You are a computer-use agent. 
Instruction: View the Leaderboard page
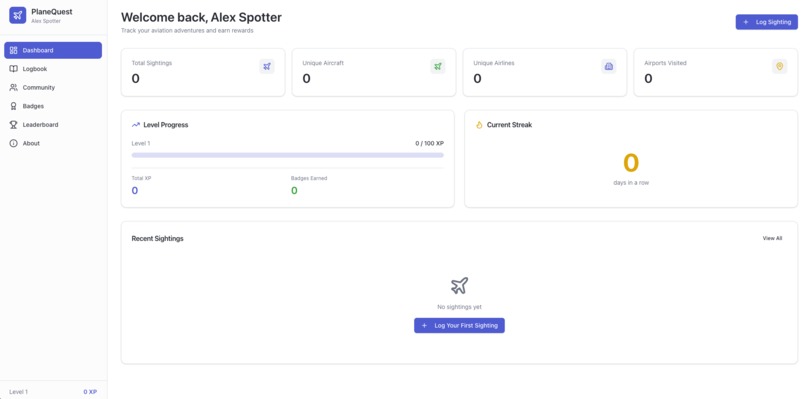[x=53, y=124]
